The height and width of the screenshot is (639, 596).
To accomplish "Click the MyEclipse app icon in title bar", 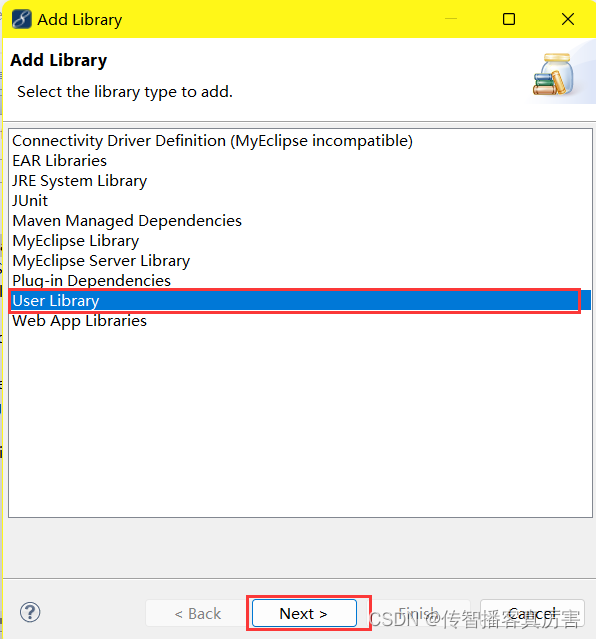I will click(22, 19).
